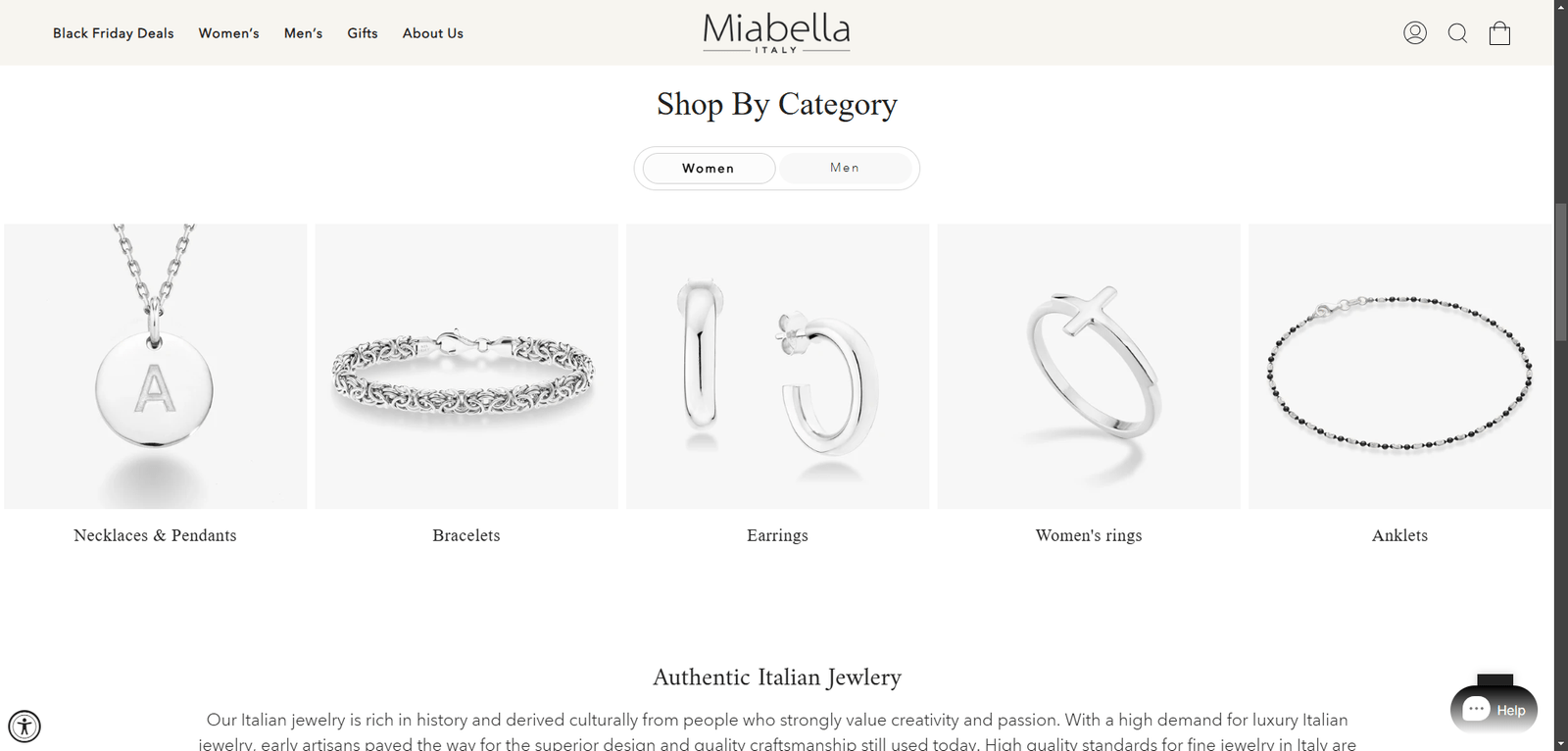The height and width of the screenshot is (751, 1568).
Task: Click the About Us menu item
Action: (432, 32)
